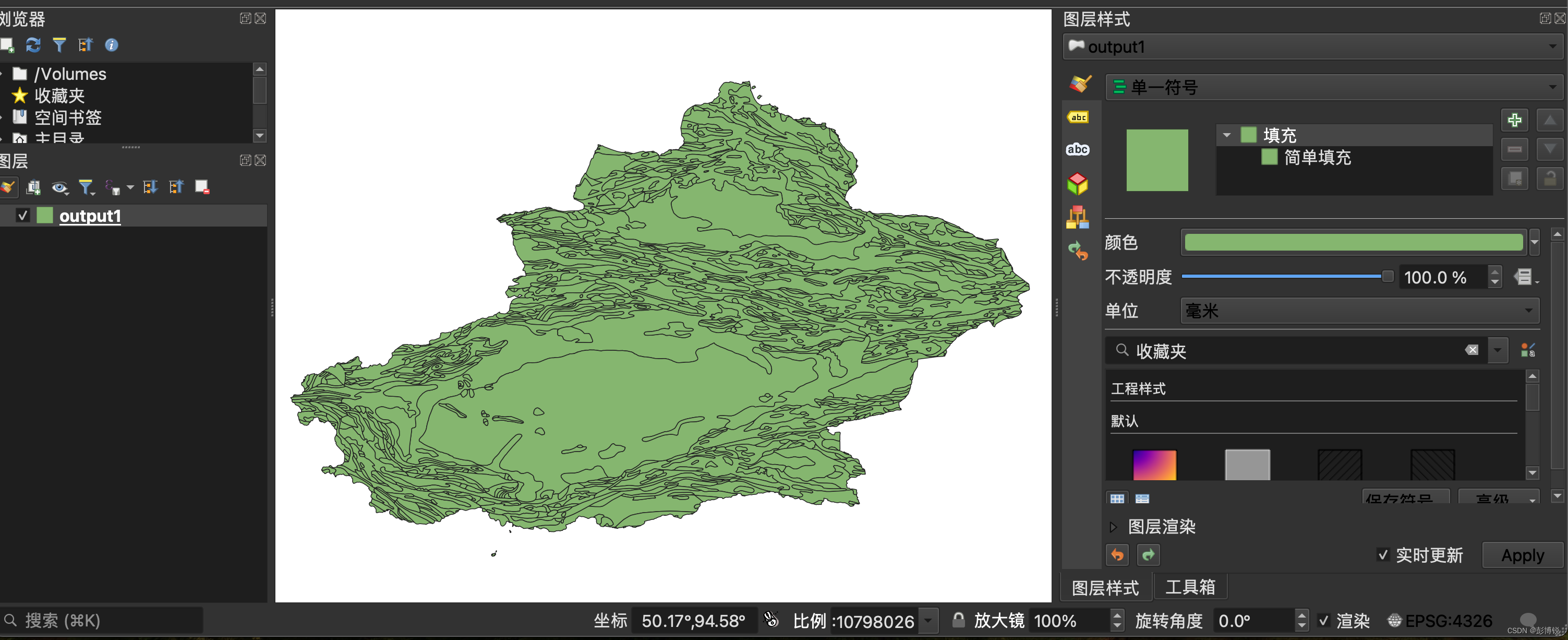Open the 3D view cube icon

(1077, 183)
